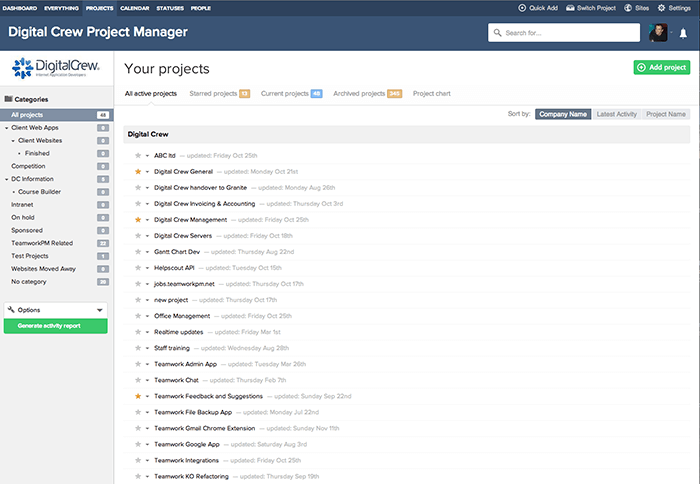Image resolution: width=700 pixels, height=484 pixels.
Task: Open the Dashboard menu
Action: pos(20,8)
